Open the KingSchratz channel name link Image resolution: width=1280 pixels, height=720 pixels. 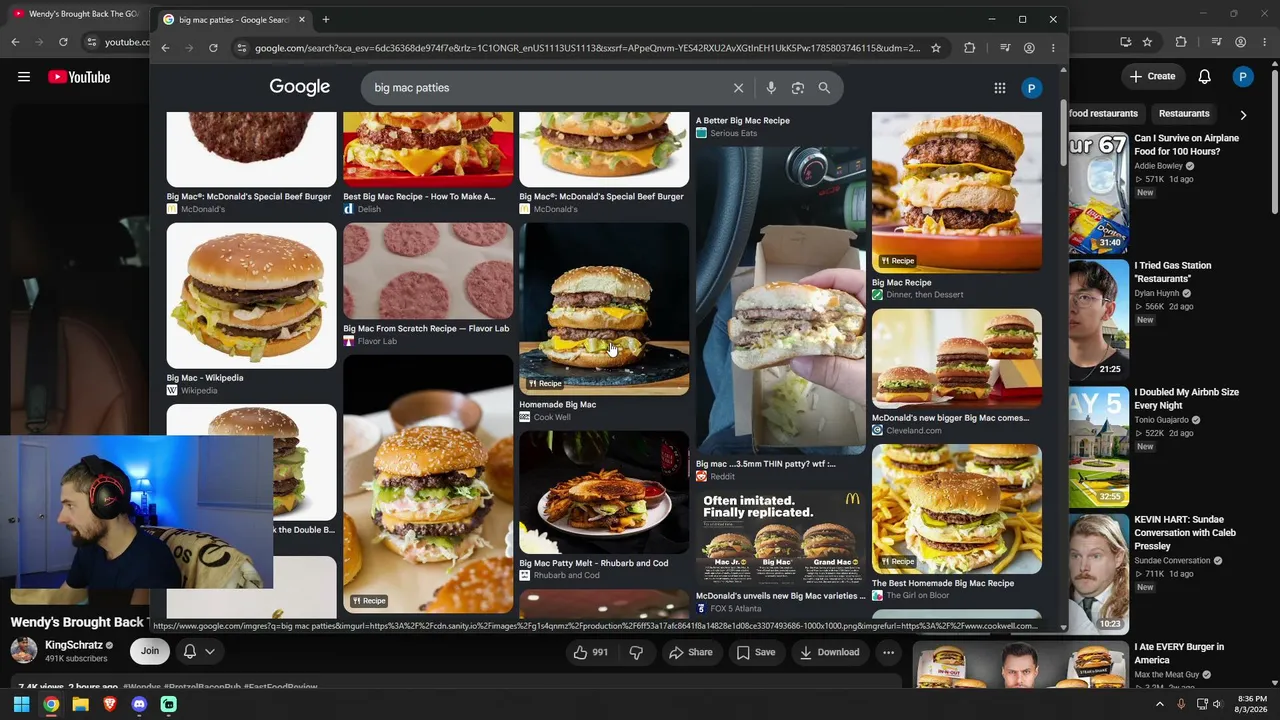[73, 646]
